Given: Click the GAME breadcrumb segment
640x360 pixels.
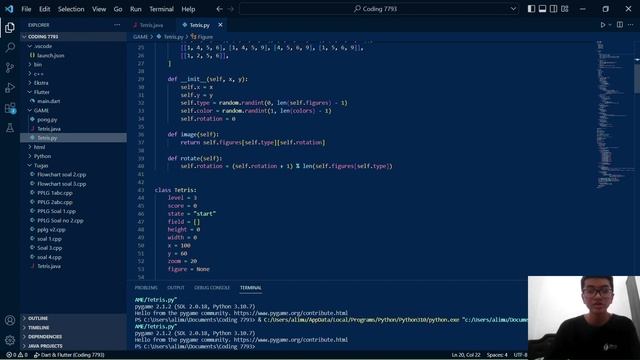Looking at the screenshot, I should tap(140, 37).
